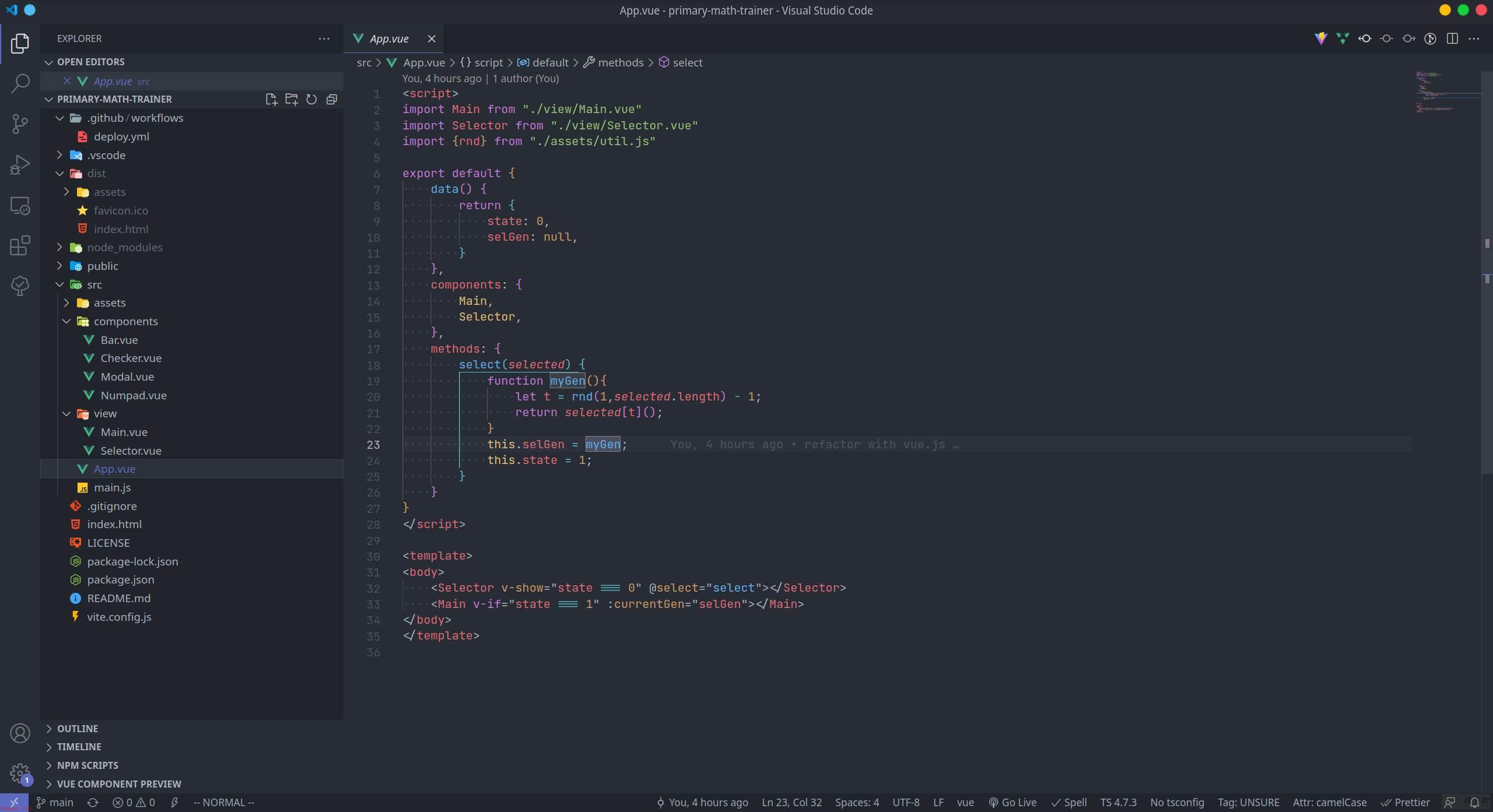Open editor More Actions ellipsis
Image resolution: width=1493 pixels, height=812 pixels.
click(x=1474, y=38)
